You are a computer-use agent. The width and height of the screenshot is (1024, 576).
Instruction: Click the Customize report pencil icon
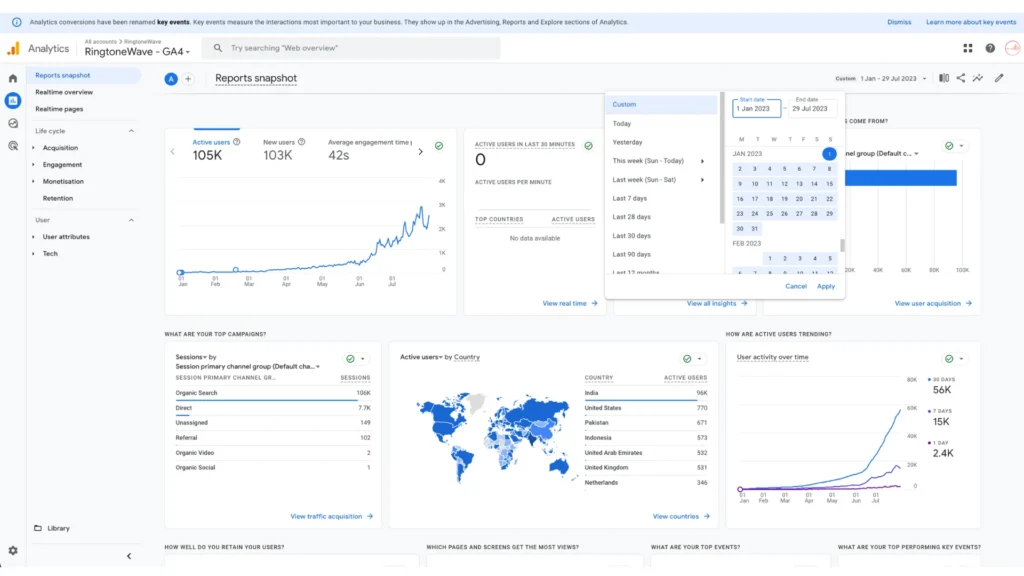point(999,78)
